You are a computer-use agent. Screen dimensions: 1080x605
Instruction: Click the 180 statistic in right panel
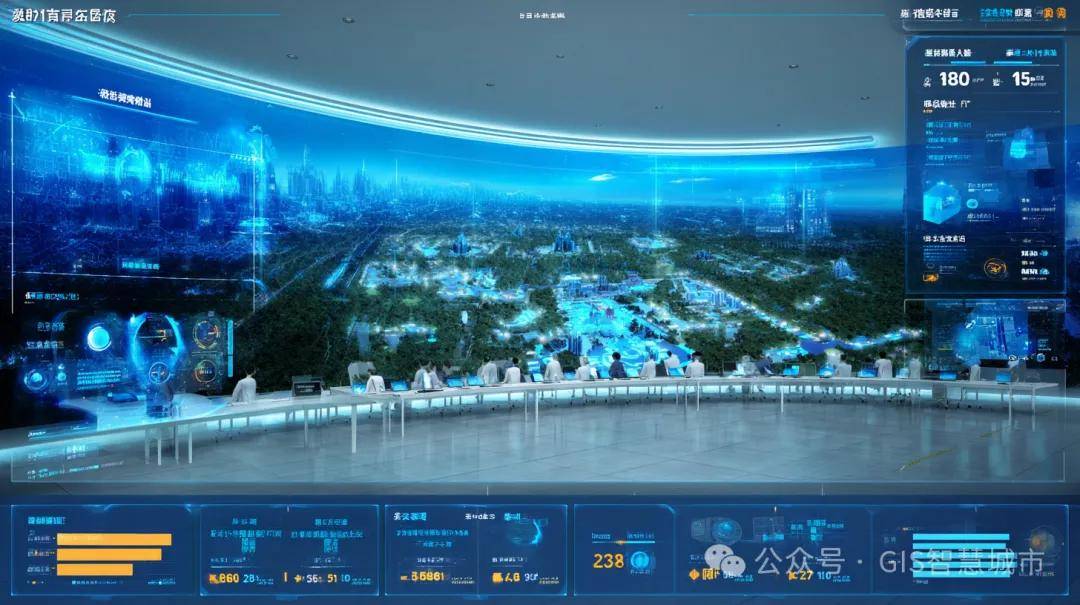click(x=954, y=79)
